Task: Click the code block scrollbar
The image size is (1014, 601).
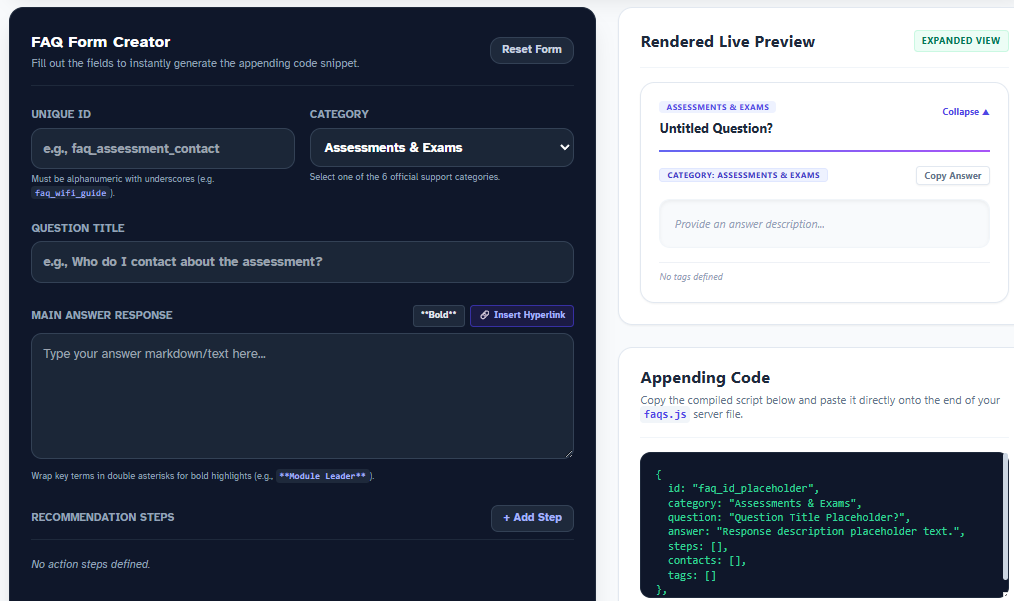Action: pyautogui.click(x=1005, y=518)
